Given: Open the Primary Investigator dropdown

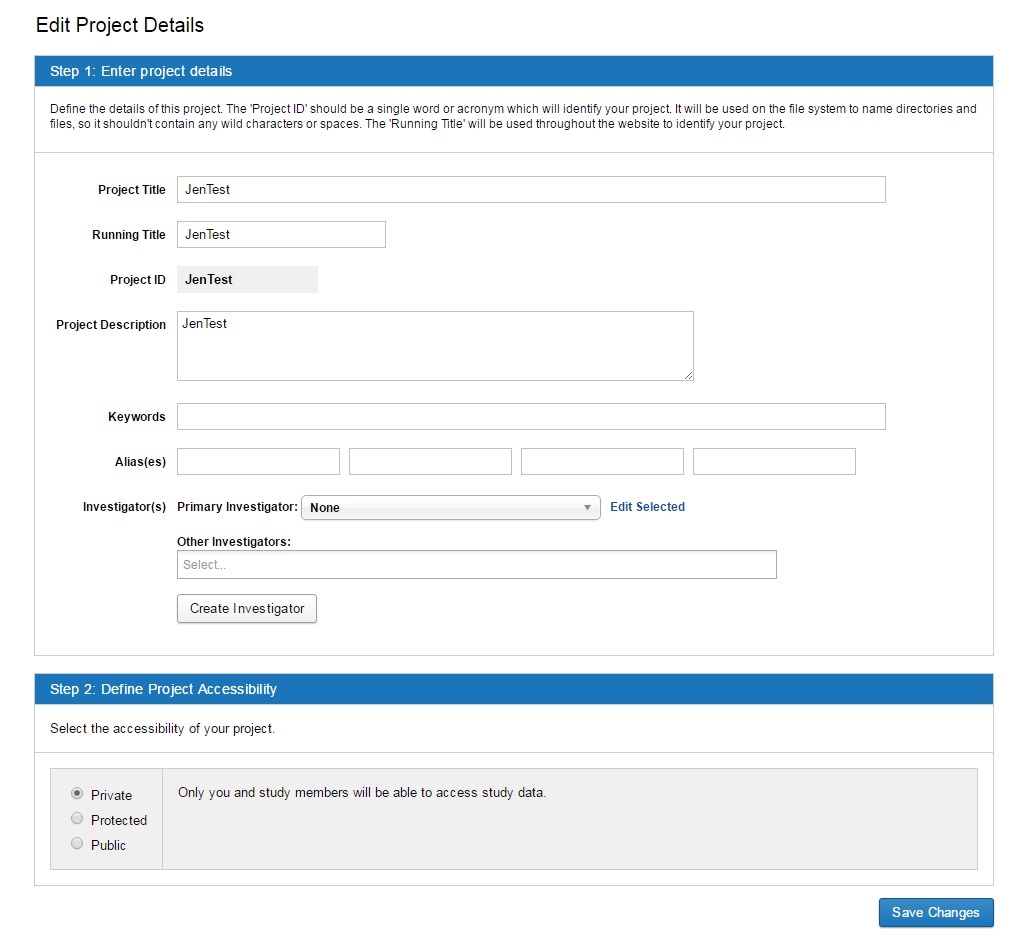Looking at the screenshot, I should click(x=450, y=507).
